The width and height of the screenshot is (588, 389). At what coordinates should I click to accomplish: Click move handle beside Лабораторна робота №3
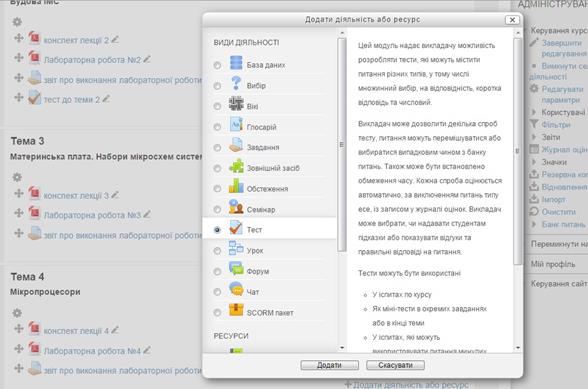19,213
